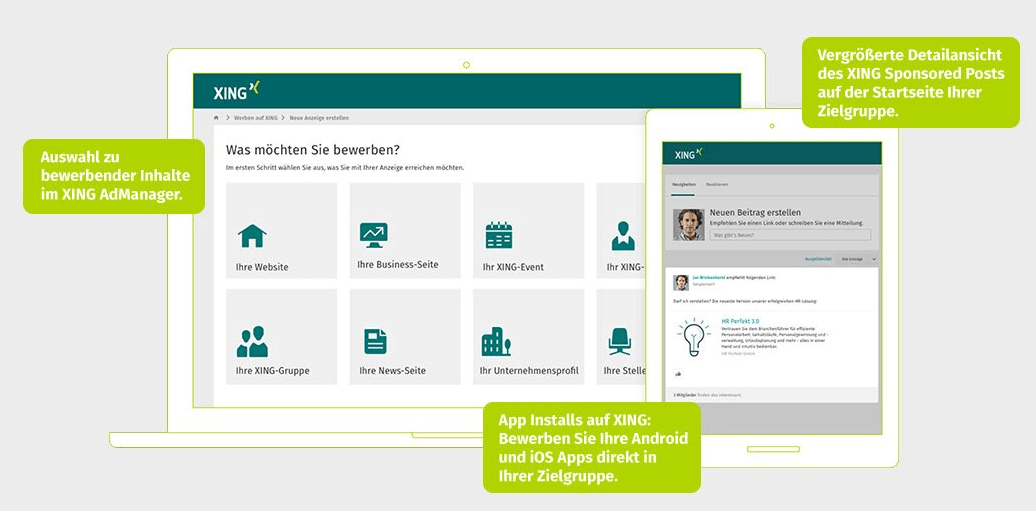
Task: Open the HR Perfekt 3.0 post title link
Action: 740,321
